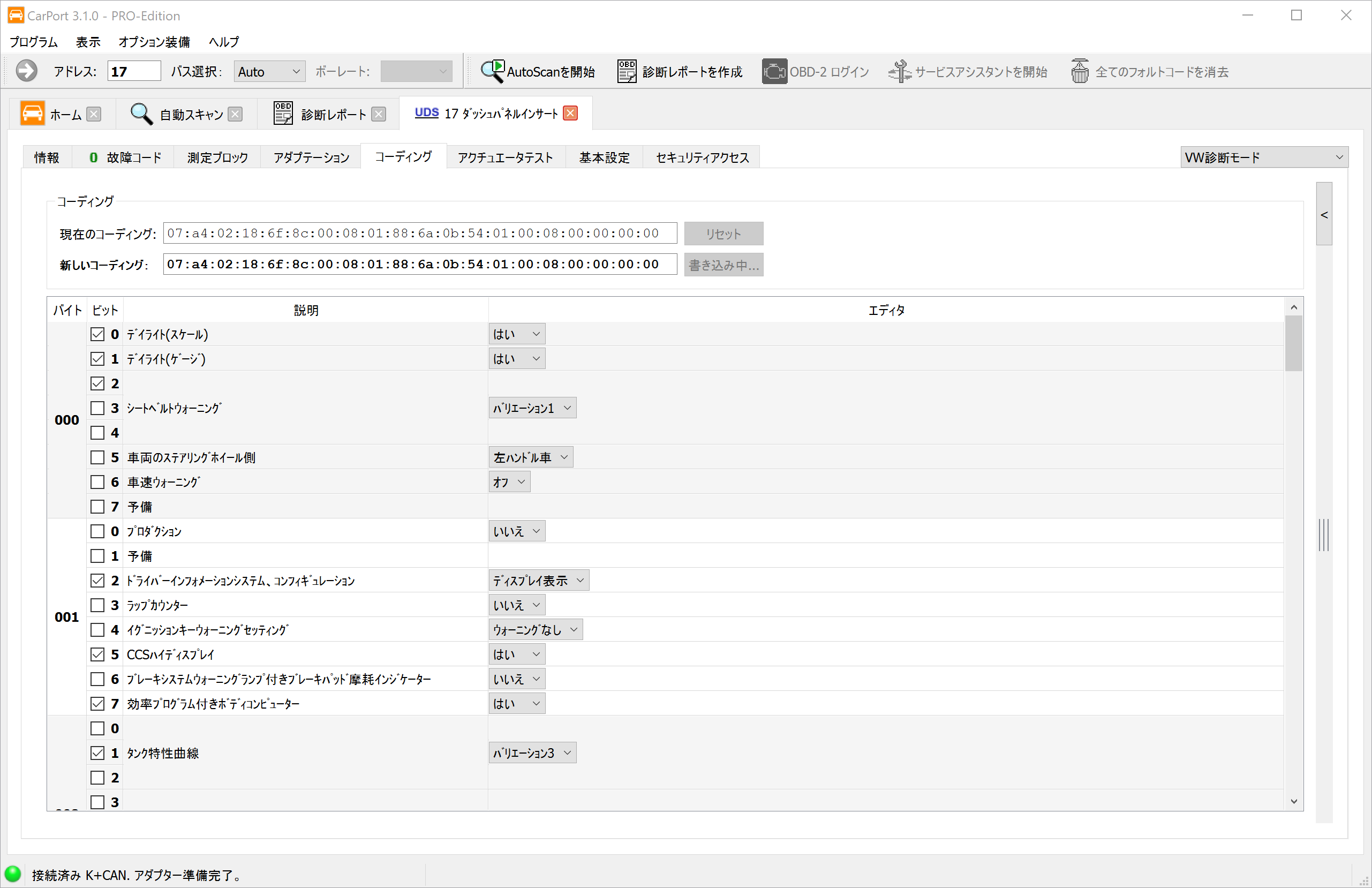
Task: Switch to the 測定ブロック tab
Action: pyautogui.click(x=217, y=157)
